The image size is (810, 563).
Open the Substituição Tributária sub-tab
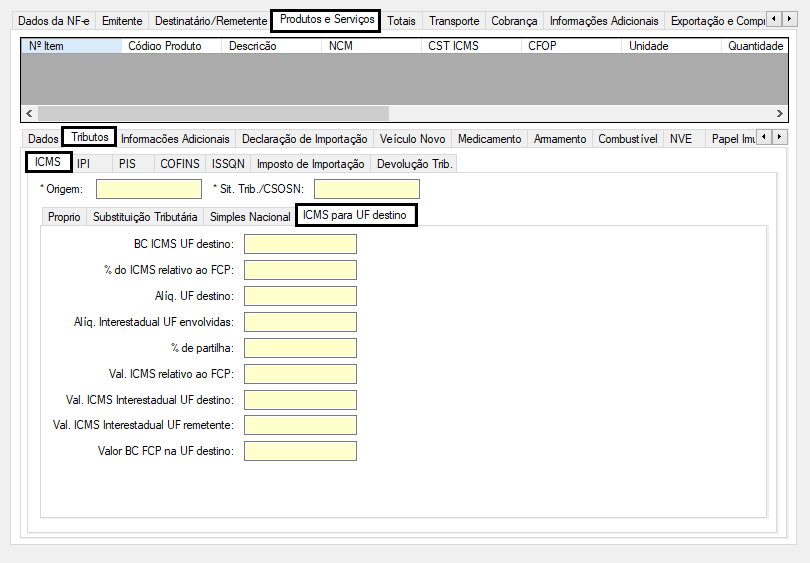(145, 217)
